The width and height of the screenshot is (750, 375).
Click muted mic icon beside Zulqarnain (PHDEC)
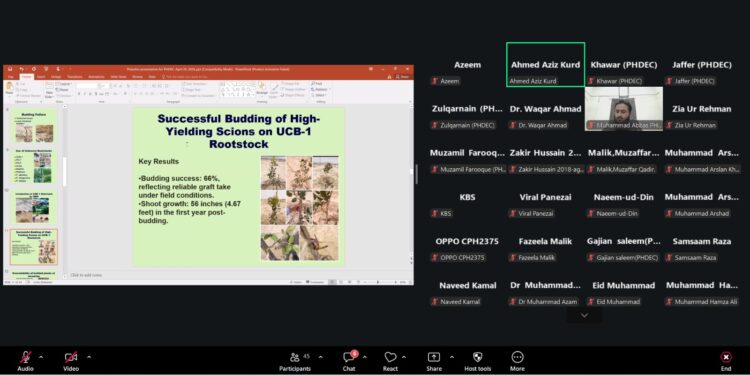pyautogui.click(x=435, y=125)
